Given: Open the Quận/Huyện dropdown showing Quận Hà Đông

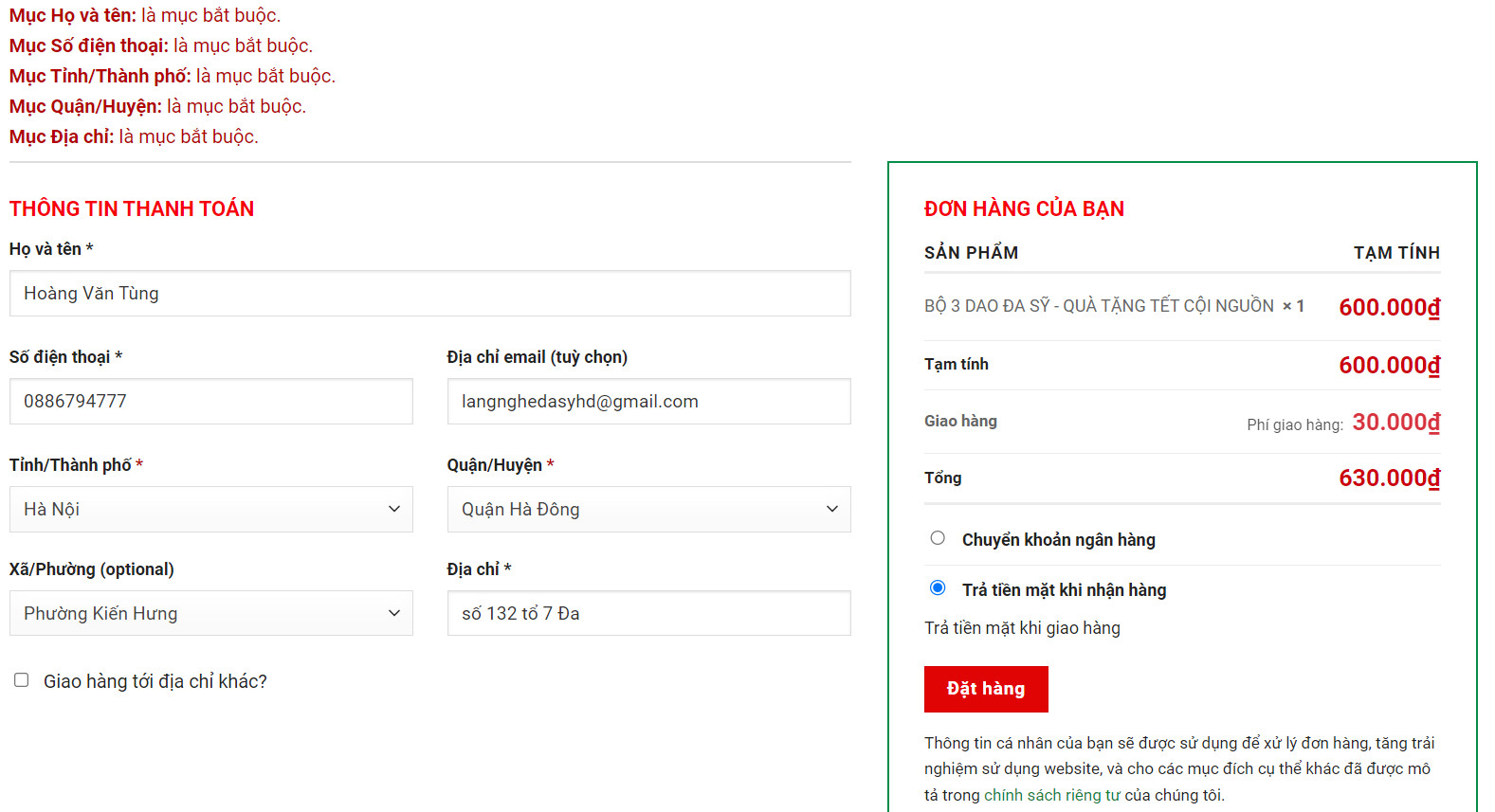Looking at the screenshot, I should (x=648, y=510).
